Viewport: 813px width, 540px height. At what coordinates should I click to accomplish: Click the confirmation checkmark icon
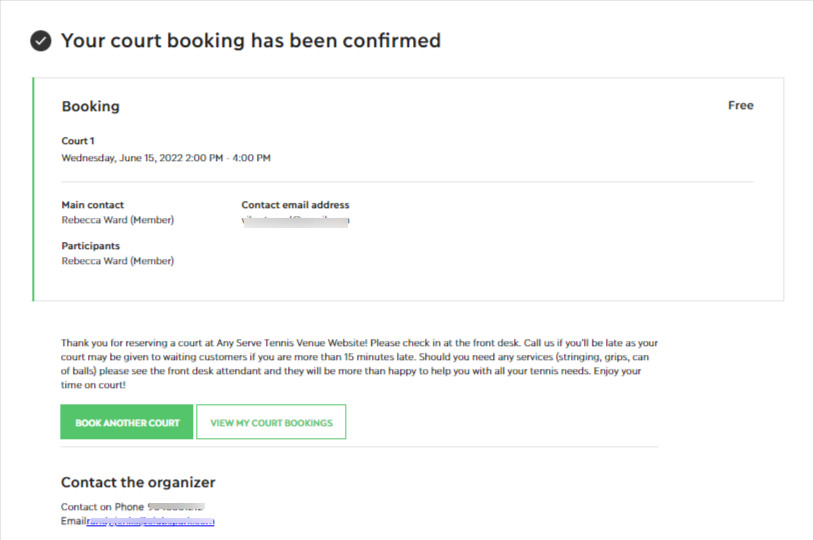40,41
